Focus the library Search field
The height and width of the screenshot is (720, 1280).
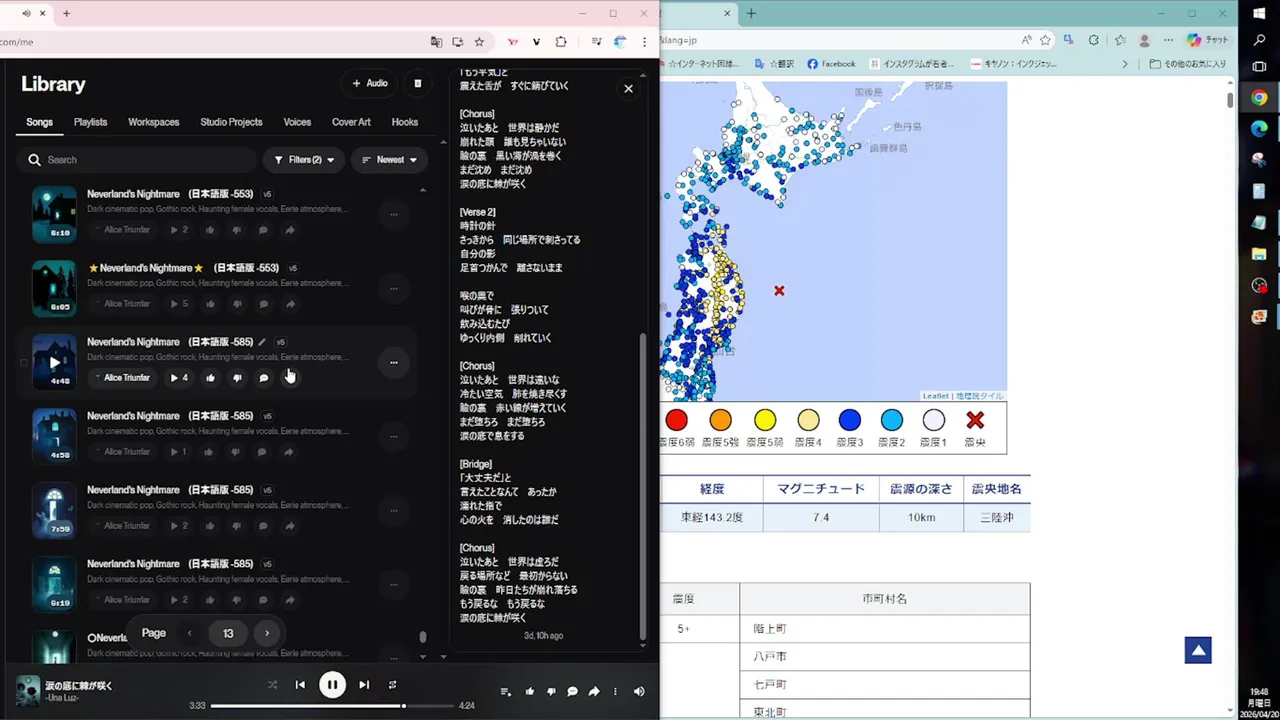click(x=137, y=160)
